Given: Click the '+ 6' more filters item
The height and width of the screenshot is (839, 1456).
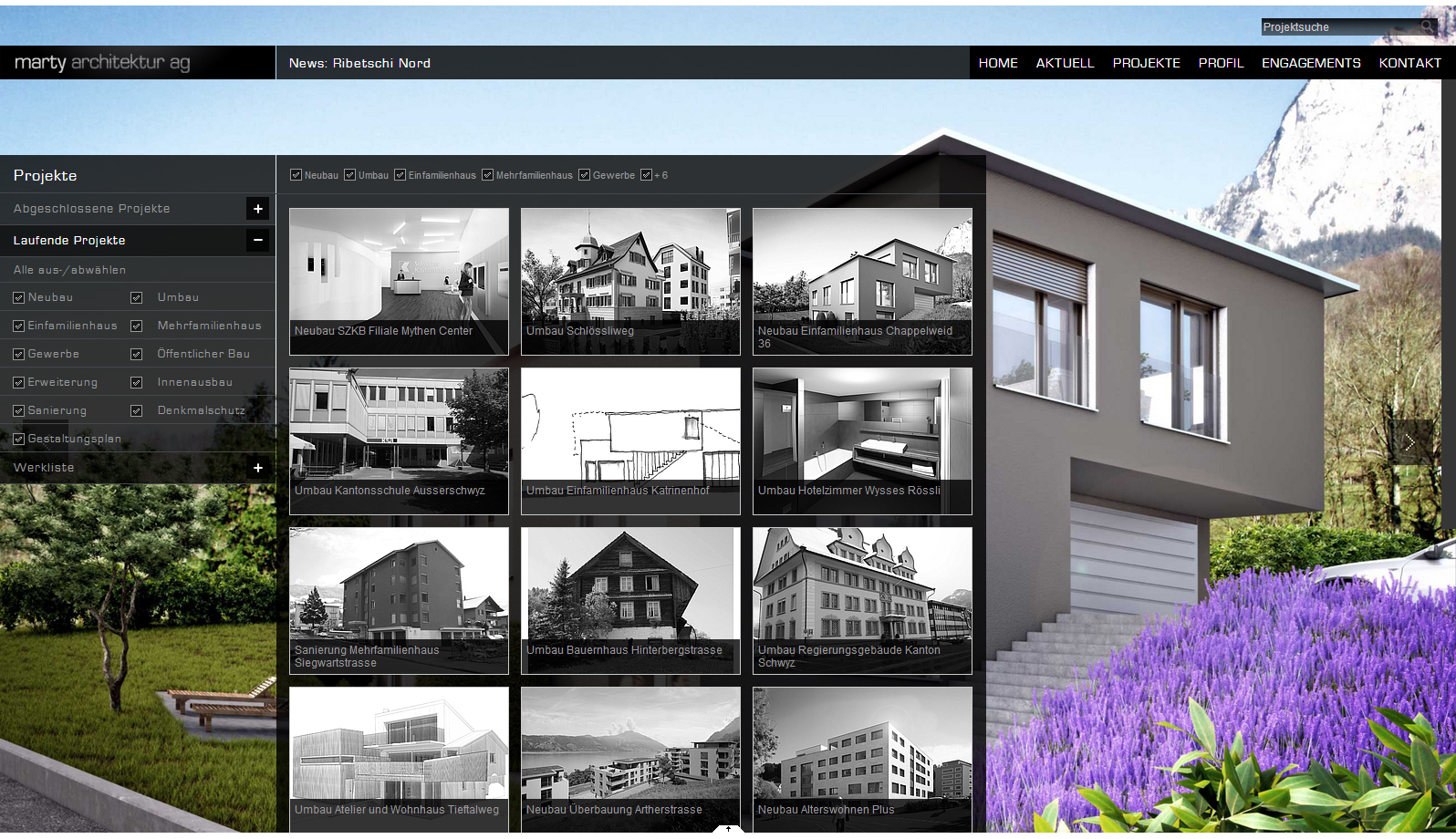Looking at the screenshot, I should click(655, 175).
